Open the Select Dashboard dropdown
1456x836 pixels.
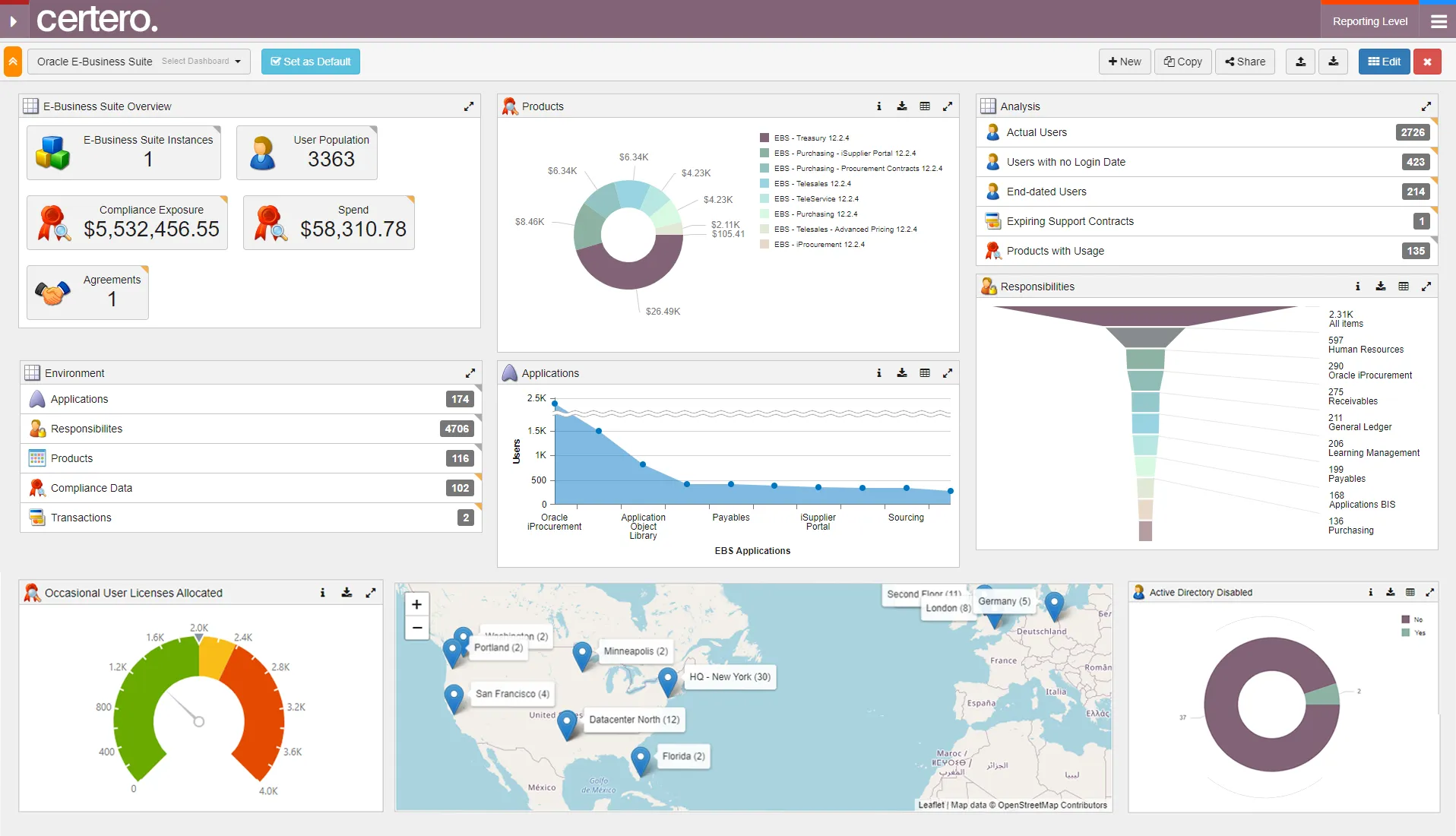pos(139,62)
